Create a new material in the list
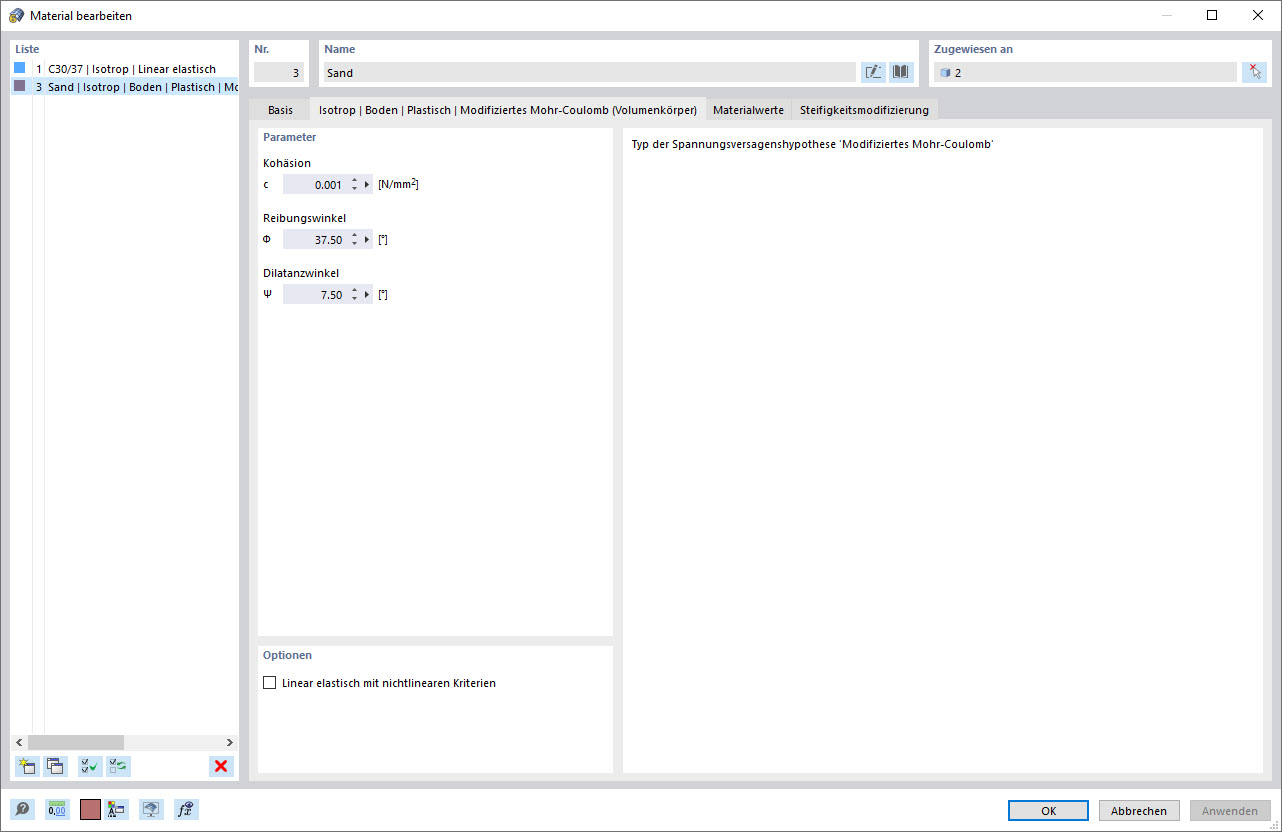The width and height of the screenshot is (1282, 832). tap(27, 767)
